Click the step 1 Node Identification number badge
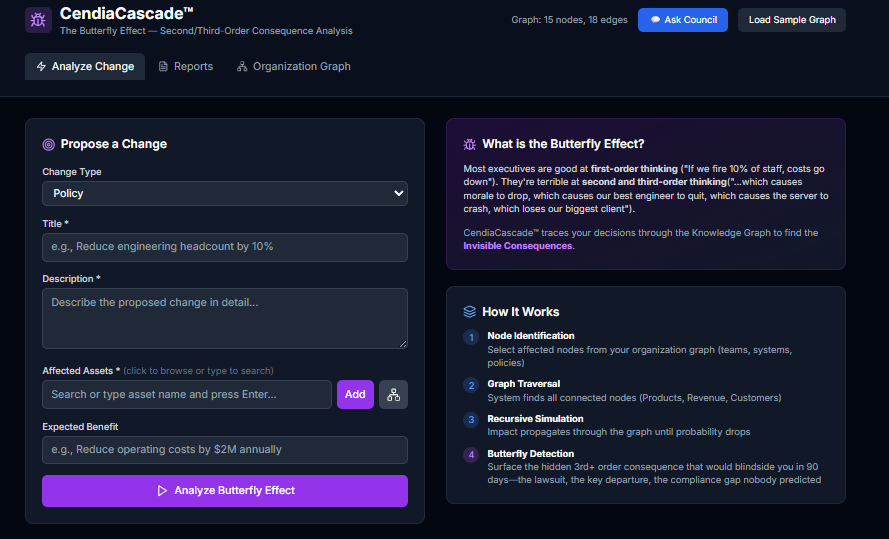Screen dimensions: 889x539 [x=471, y=337]
